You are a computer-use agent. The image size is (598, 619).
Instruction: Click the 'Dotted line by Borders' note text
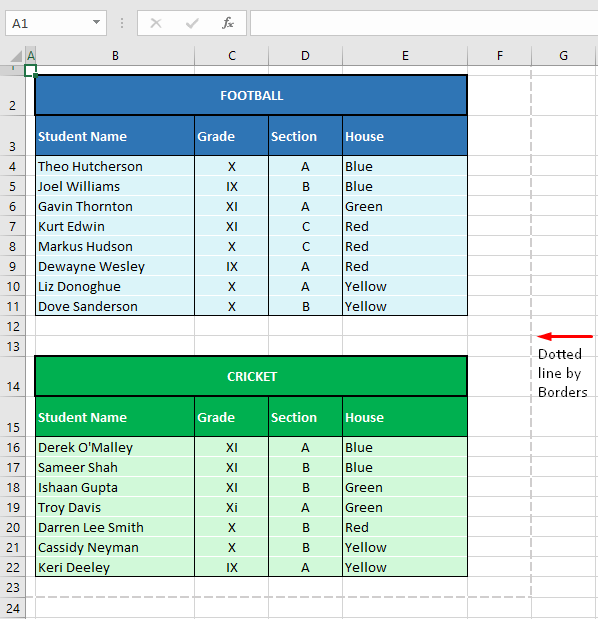click(x=562, y=373)
